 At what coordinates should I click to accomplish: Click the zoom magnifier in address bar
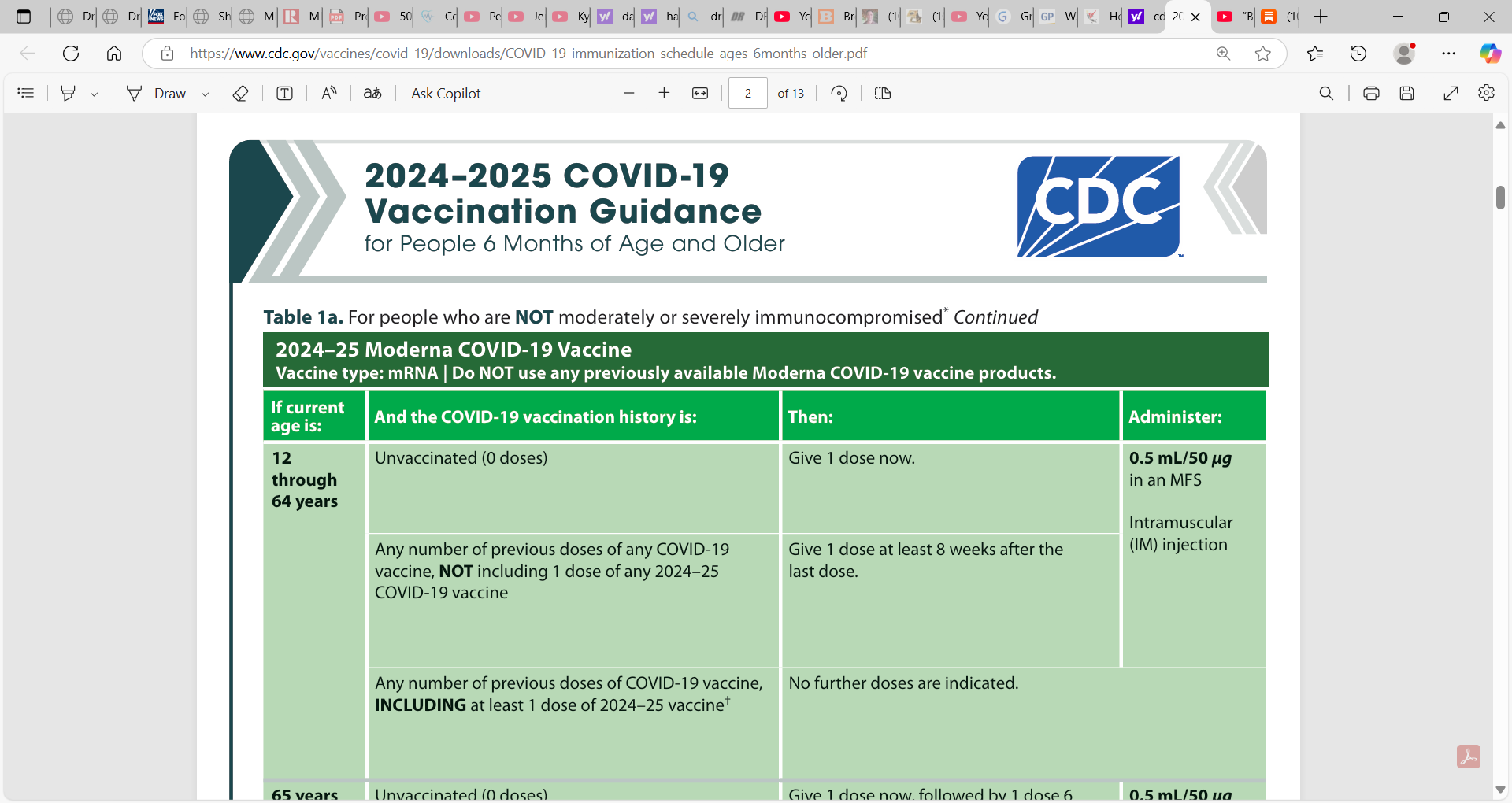(1223, 54)
